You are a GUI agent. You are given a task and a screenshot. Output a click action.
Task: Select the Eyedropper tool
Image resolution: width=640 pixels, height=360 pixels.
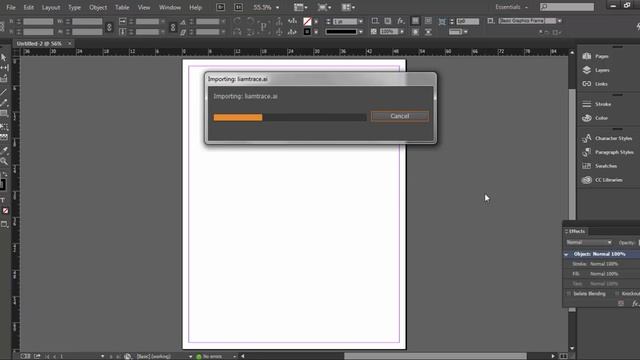coord(4,150)
